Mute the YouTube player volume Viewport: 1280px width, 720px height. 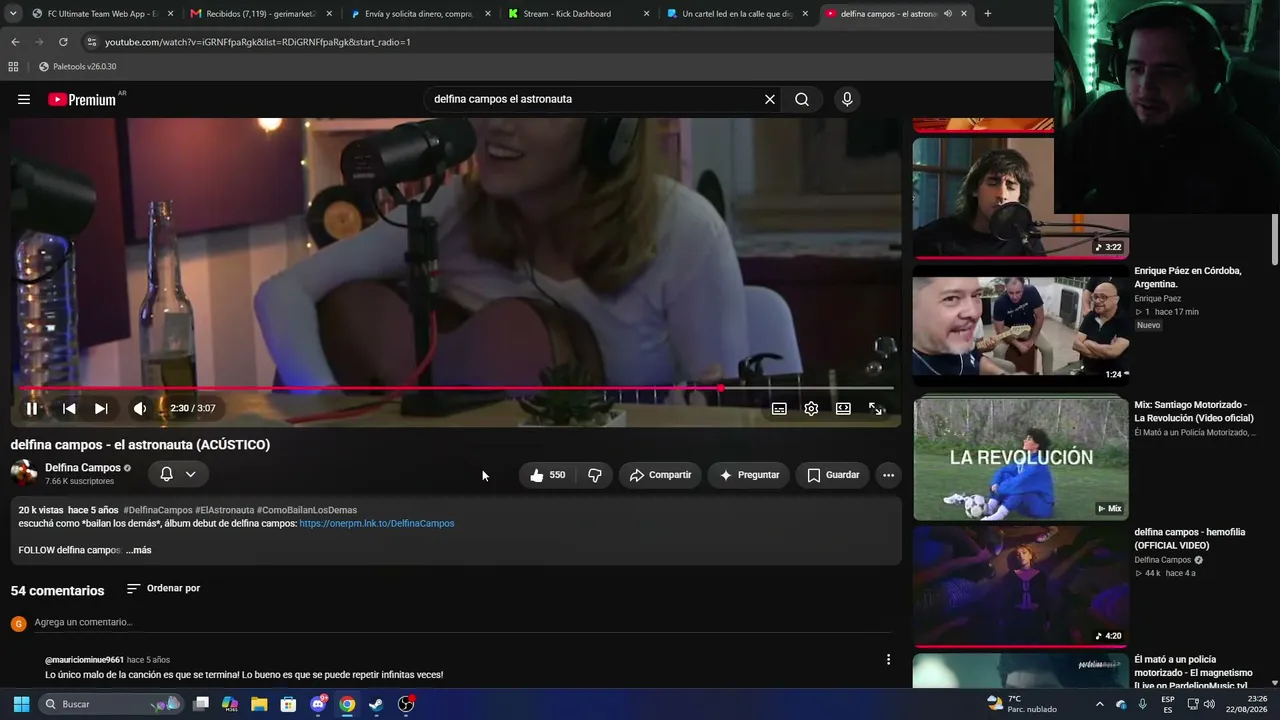(140, 408)
